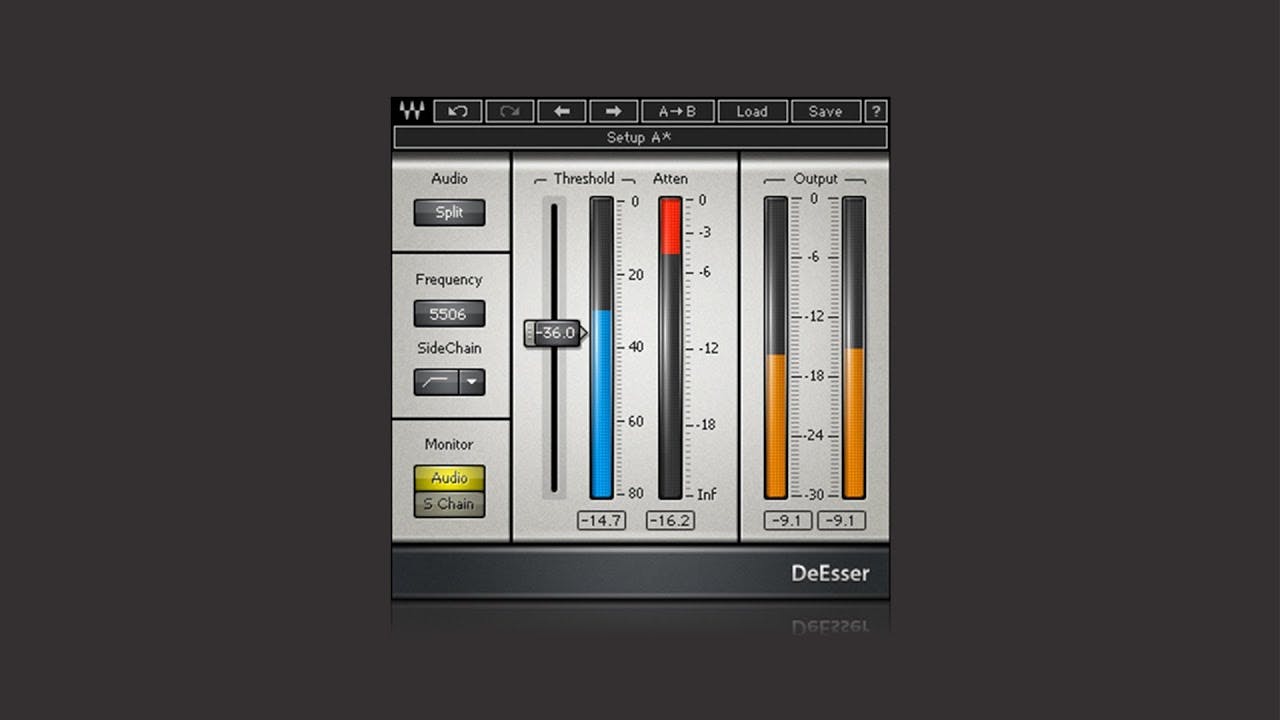Screen dimensions: 1280x720
Task: Open the Save preset menu
Action: pyautogui.click(x=825, y=111)
